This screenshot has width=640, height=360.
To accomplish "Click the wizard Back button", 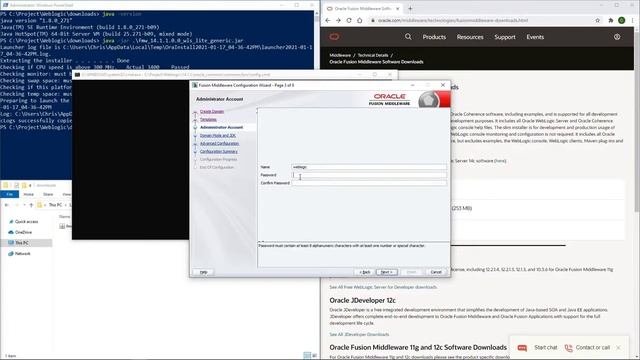I will (x=365, y=272).
